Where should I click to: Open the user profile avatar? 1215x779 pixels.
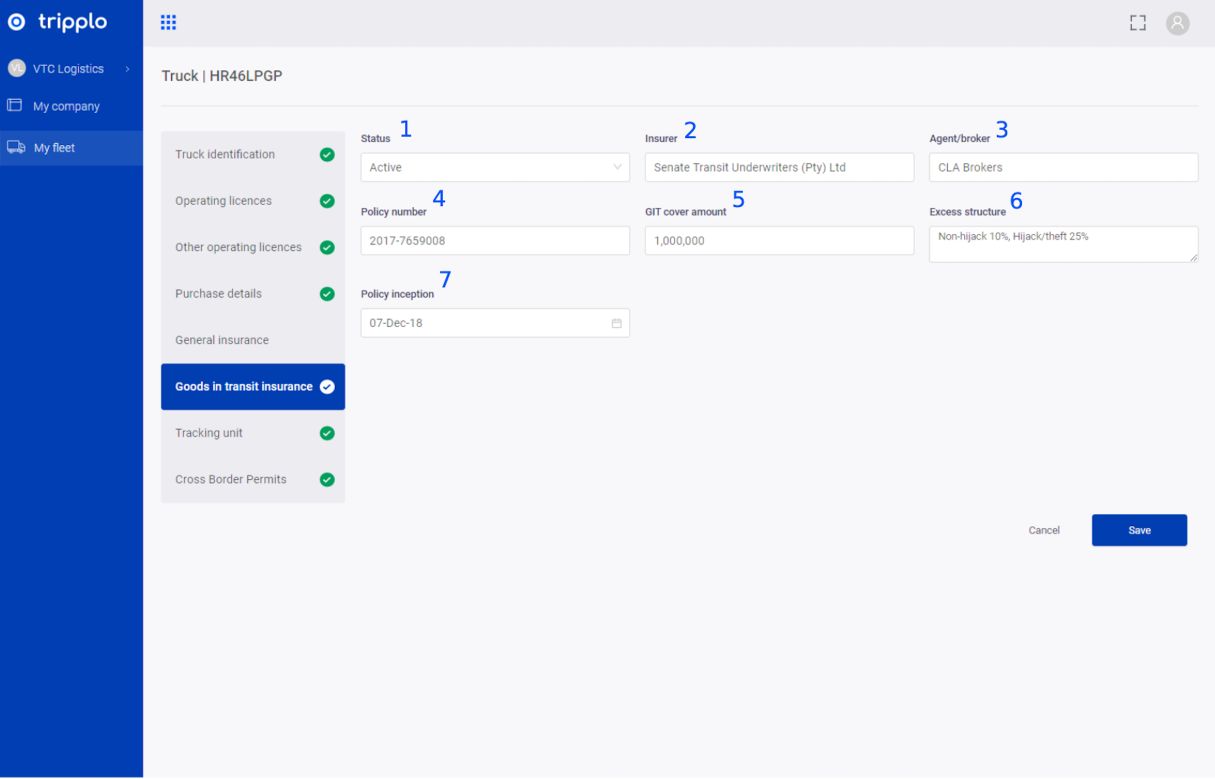pyautogui.click(x=1178, y=23)
